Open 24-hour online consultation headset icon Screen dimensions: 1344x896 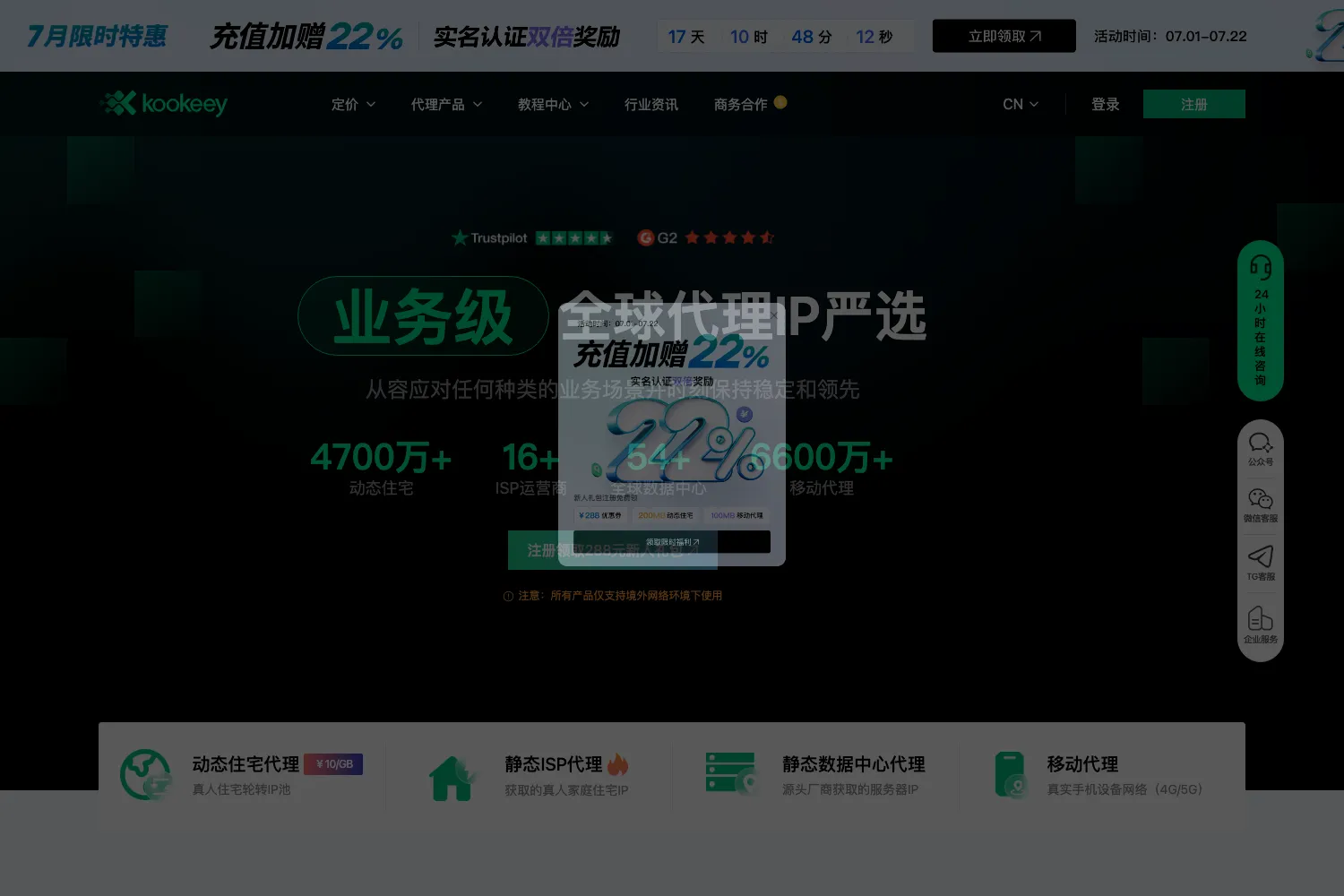[1261, 266]
